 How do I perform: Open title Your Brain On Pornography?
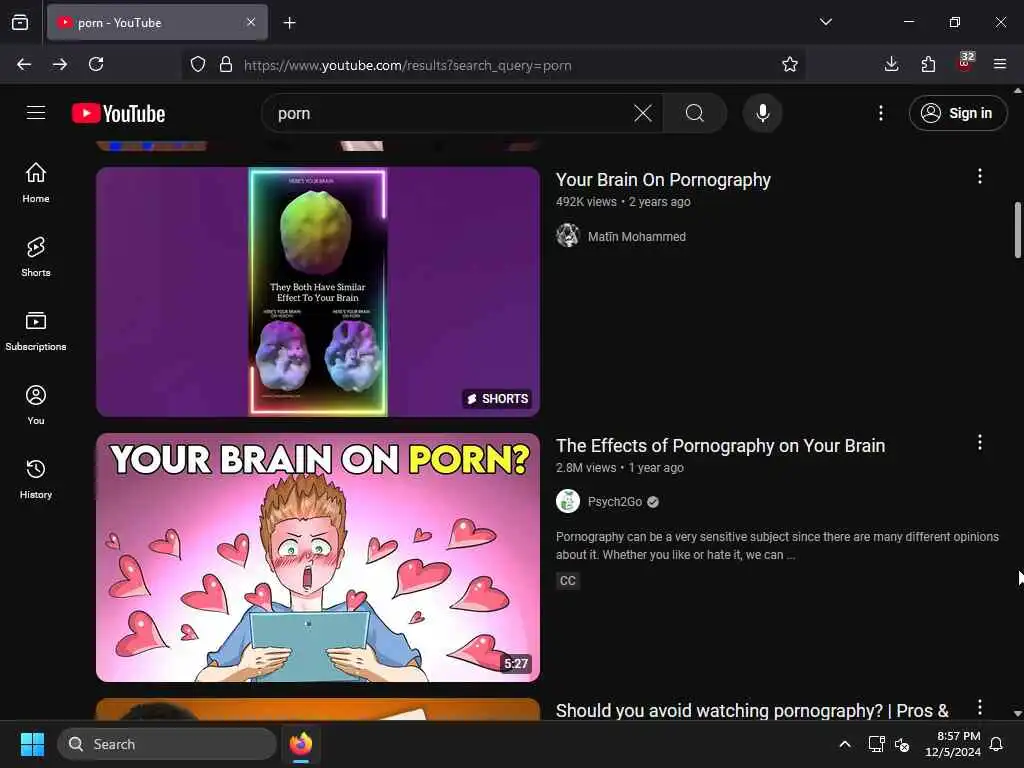pyautogui.click(x=663, y=180)
